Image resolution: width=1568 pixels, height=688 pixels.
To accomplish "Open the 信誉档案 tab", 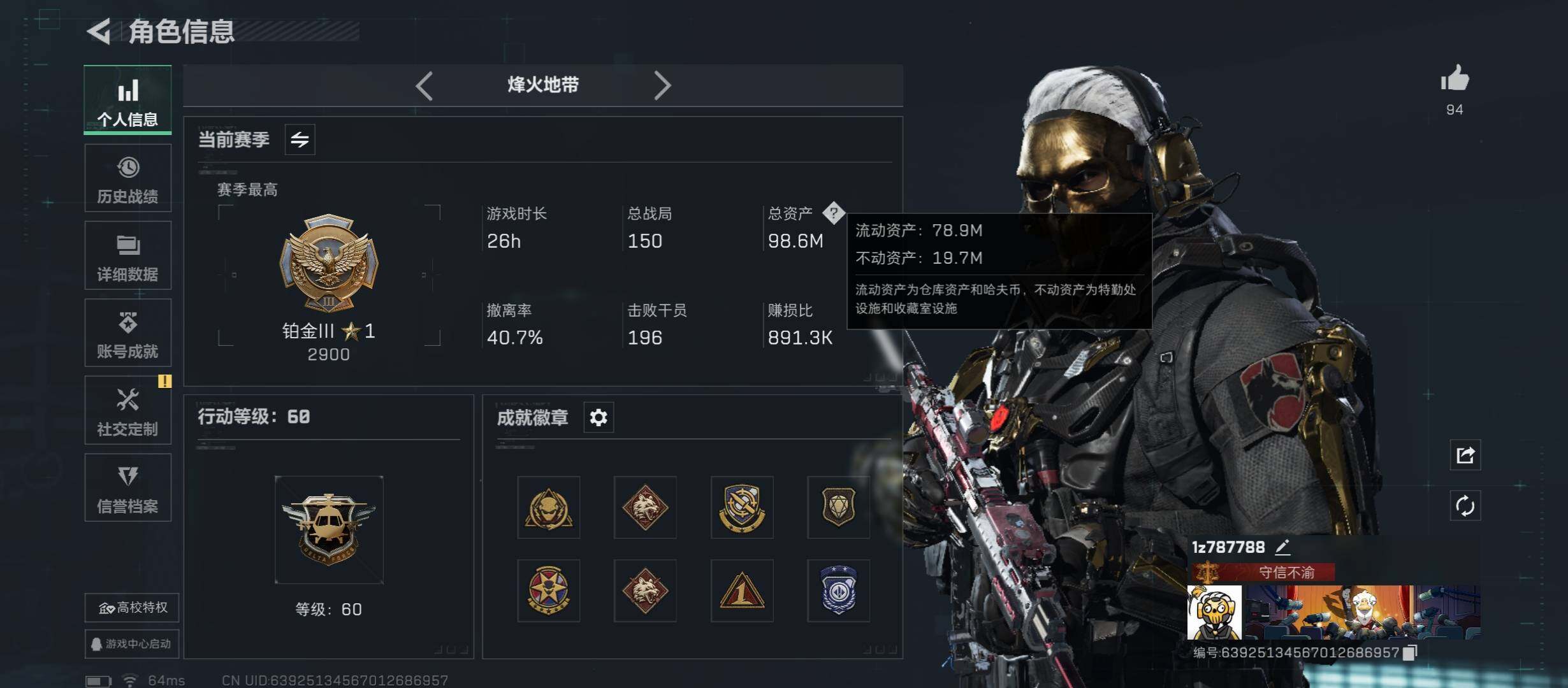I will click(x=127, y=488).
